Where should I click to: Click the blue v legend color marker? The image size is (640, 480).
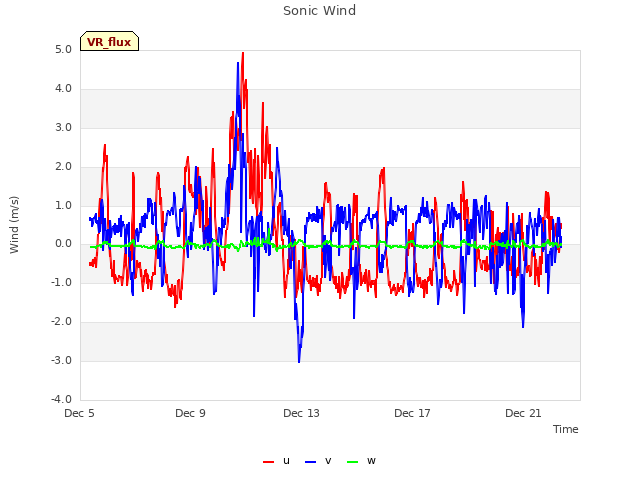pos(310,462)
